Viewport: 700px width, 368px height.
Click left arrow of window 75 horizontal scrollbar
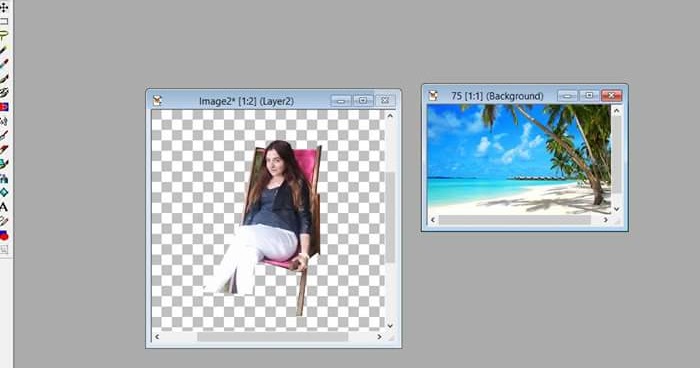(433, 220)
